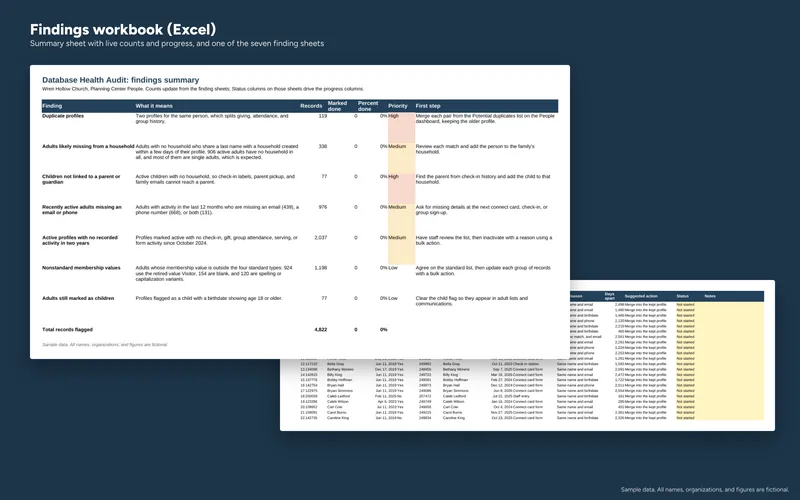
Task: Click 'Ask for missing details at the next connect card'
Action: 482,210
